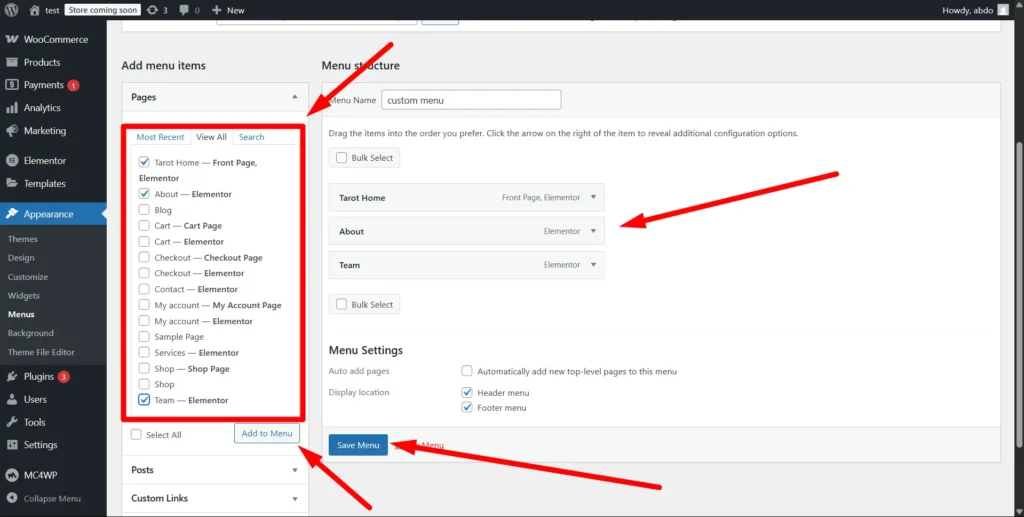
Task: Switch to the Search tab
Action: pos(251,137)
